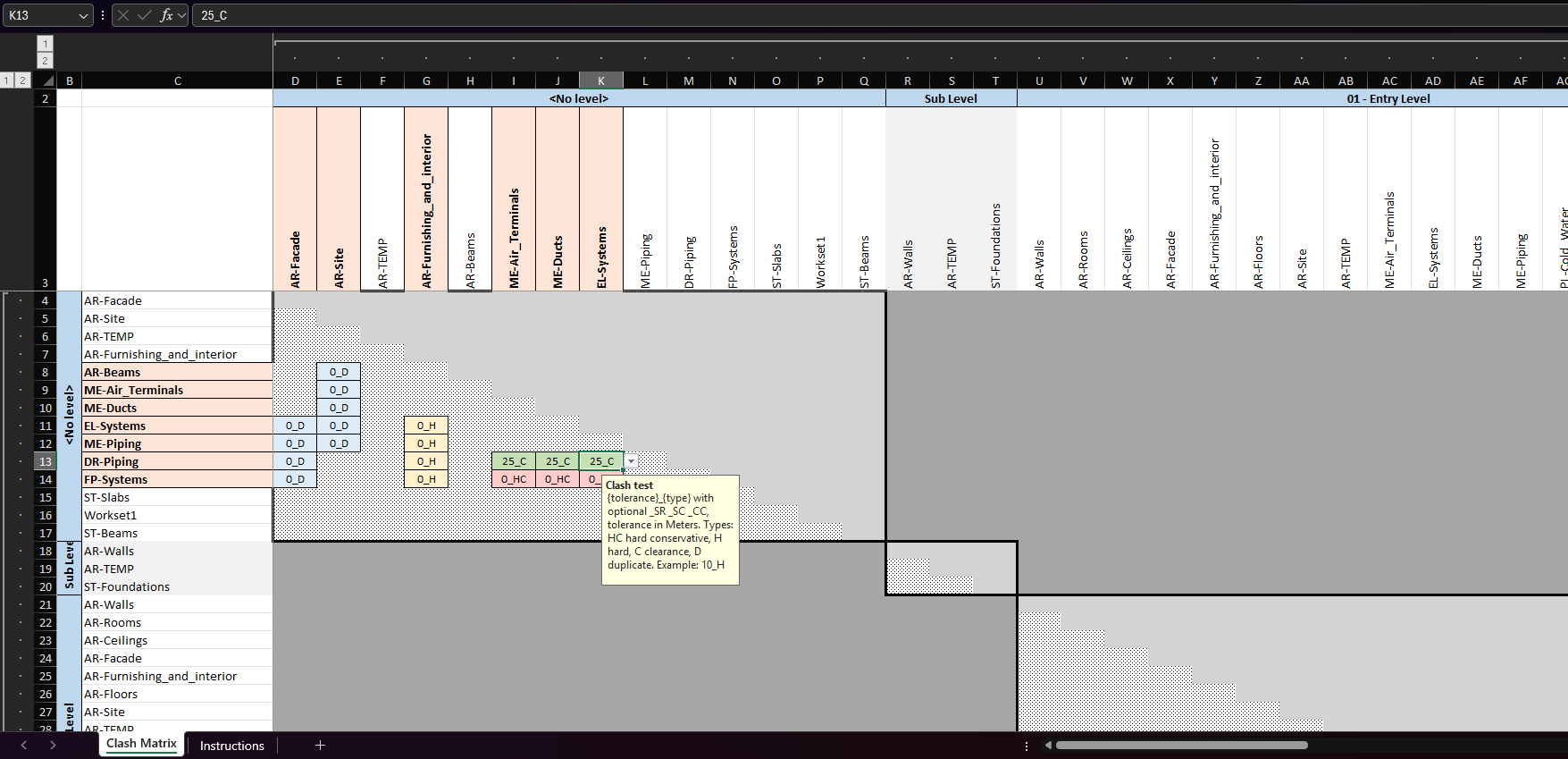
Task: Select column header D
Action: [295, 80]
